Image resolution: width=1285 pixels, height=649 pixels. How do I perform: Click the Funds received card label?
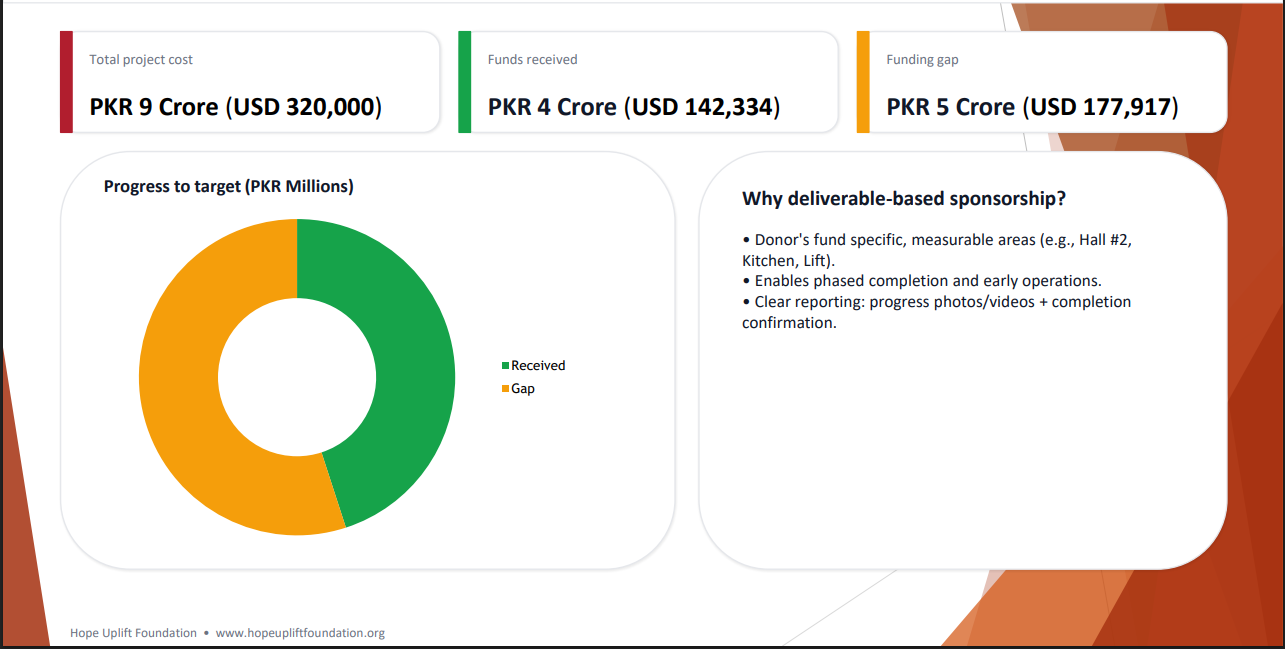click(x=532, y=60)
